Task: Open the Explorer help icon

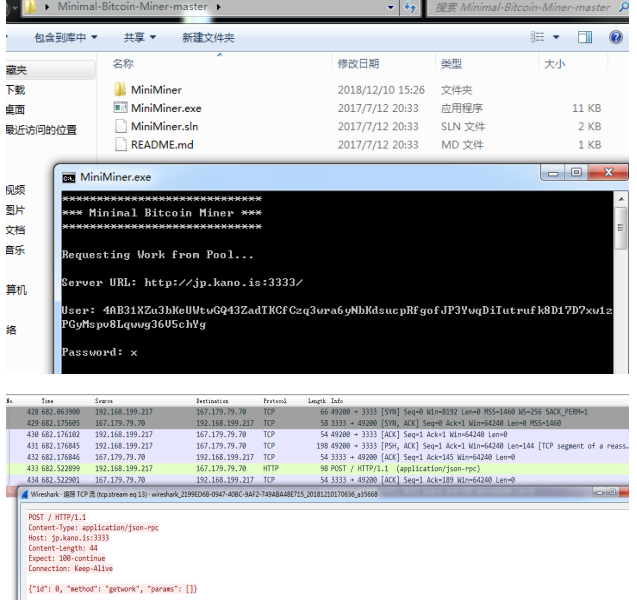Action: [x=614, y=38]
